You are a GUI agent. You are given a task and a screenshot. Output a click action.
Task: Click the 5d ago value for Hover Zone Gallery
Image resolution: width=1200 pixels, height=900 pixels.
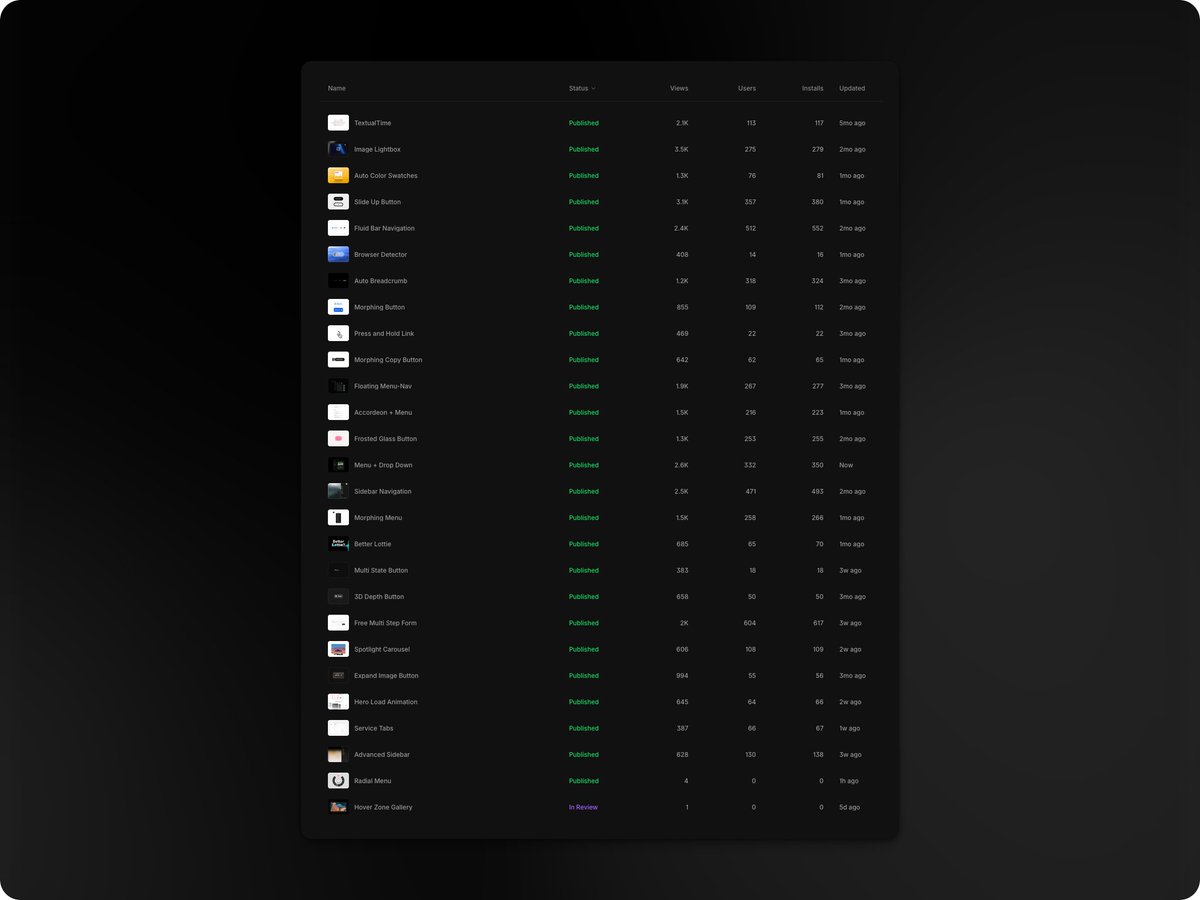coord(850,807)
